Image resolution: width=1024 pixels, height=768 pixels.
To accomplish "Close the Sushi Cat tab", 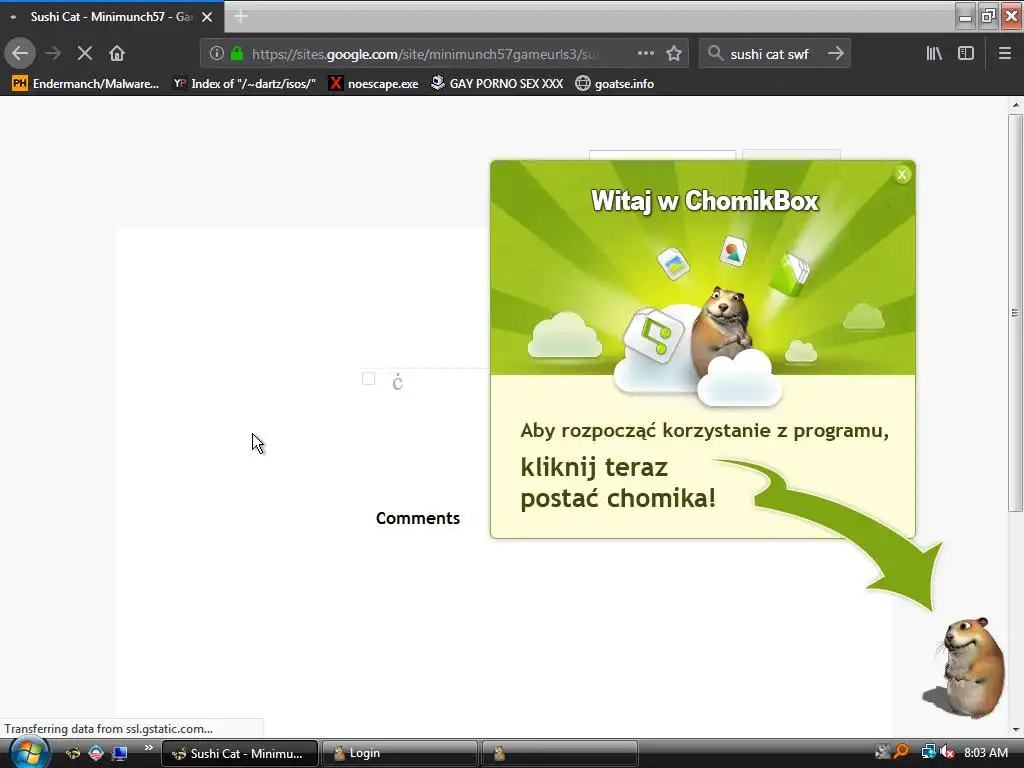I will tap(207, 17).
